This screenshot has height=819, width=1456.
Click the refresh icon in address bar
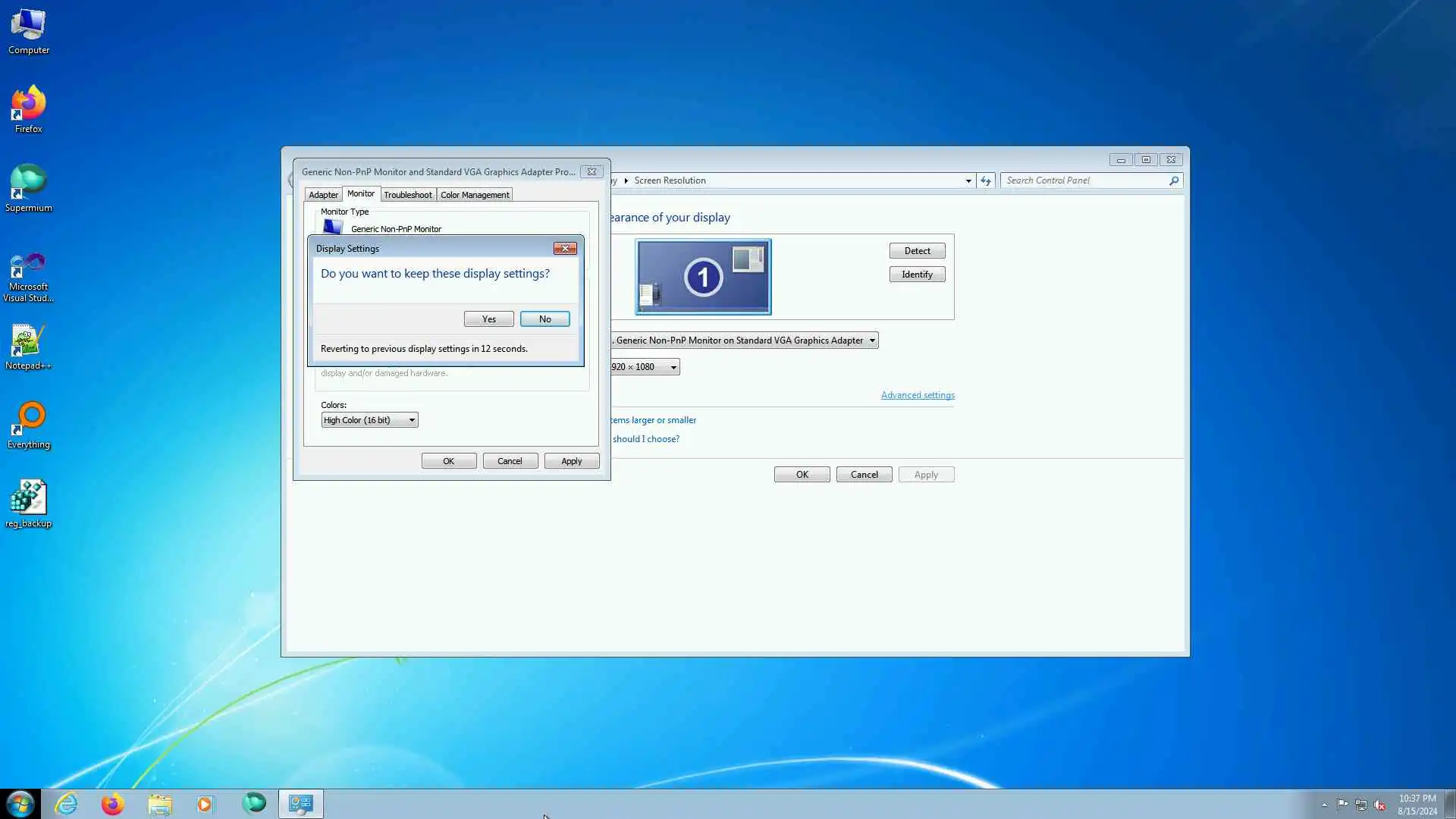point(985,180)
